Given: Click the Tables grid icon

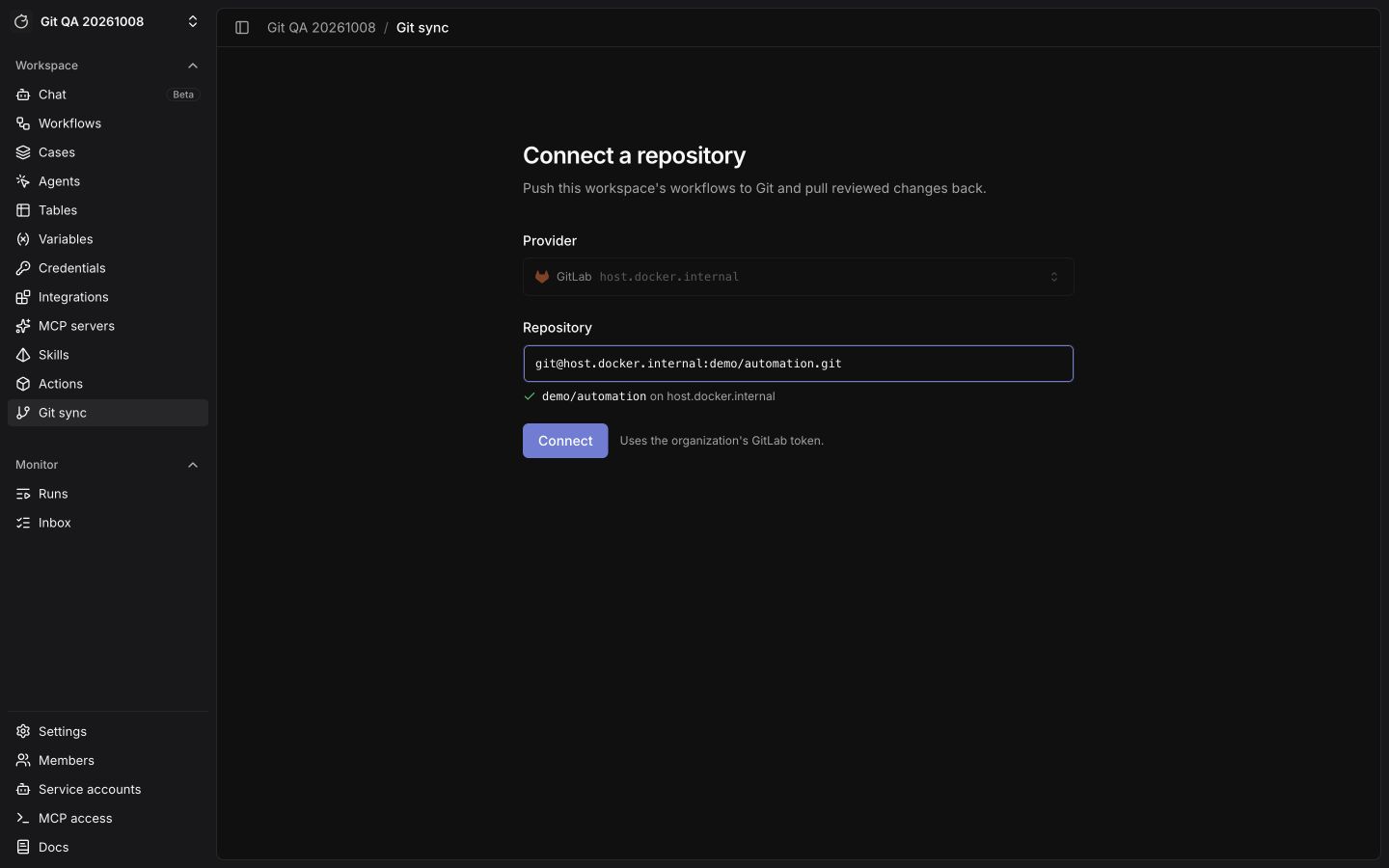Looking at the screenshot, I should (23, 210).
